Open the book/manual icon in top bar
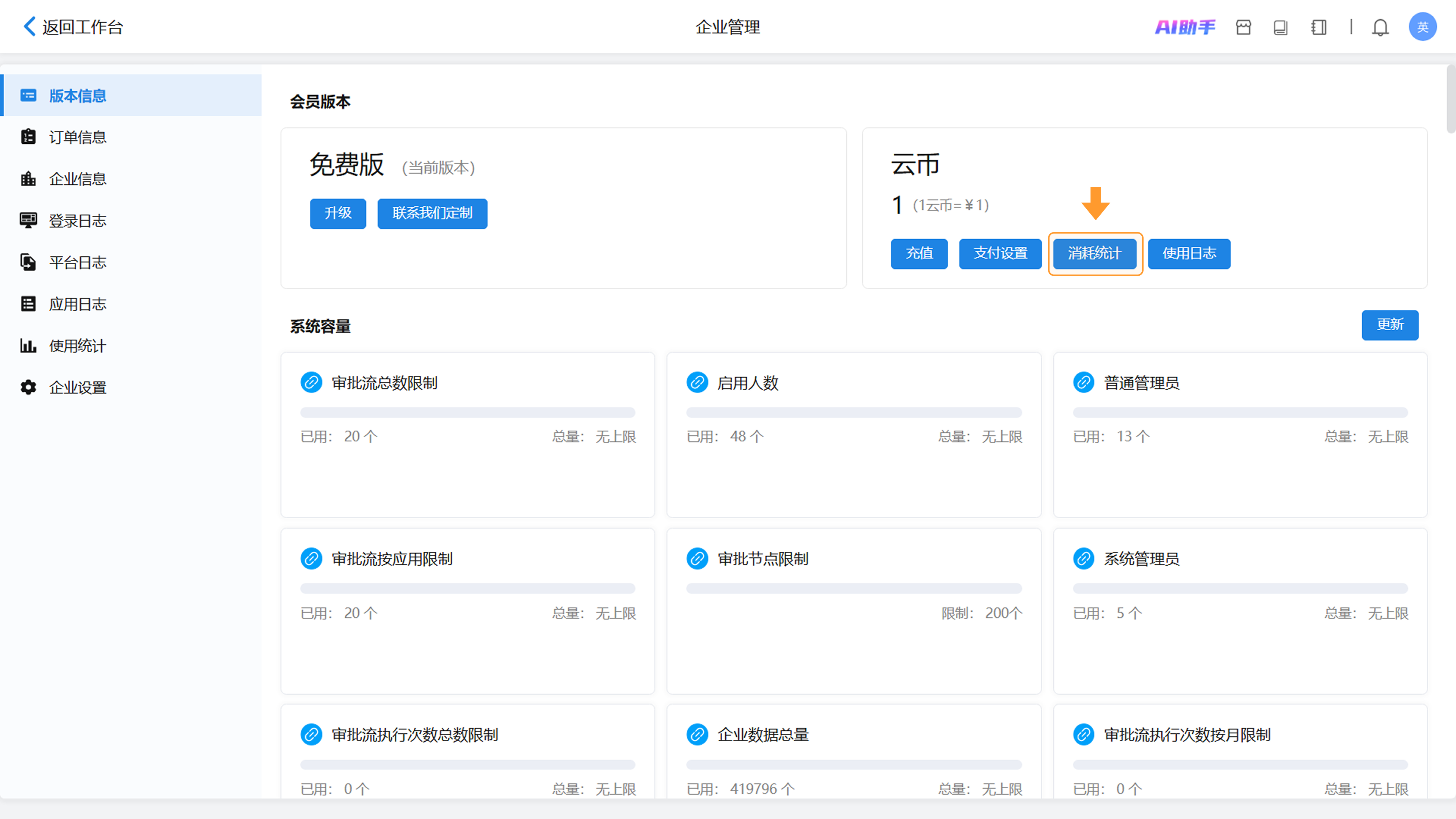Viewport: 1456px width, 819px height. point(1281,27)
